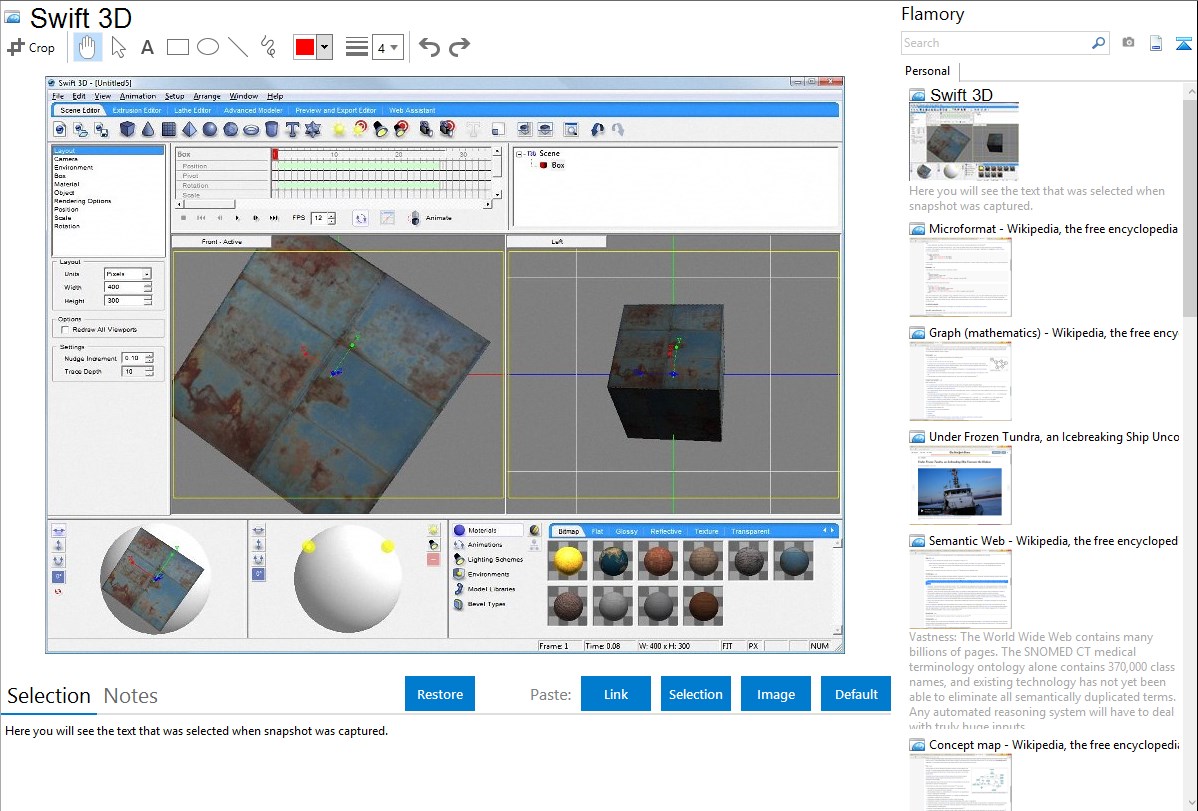Pick the ellipse shape tool
This screenshot has height=811, width=1198.
click(208, 47)
